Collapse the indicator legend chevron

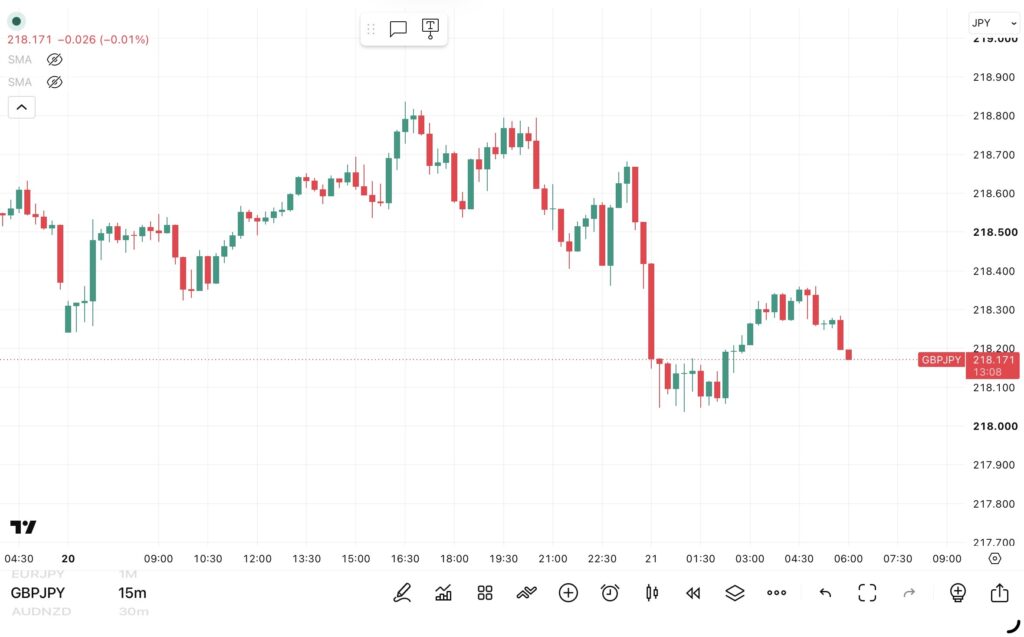click(x=22, y=107)
